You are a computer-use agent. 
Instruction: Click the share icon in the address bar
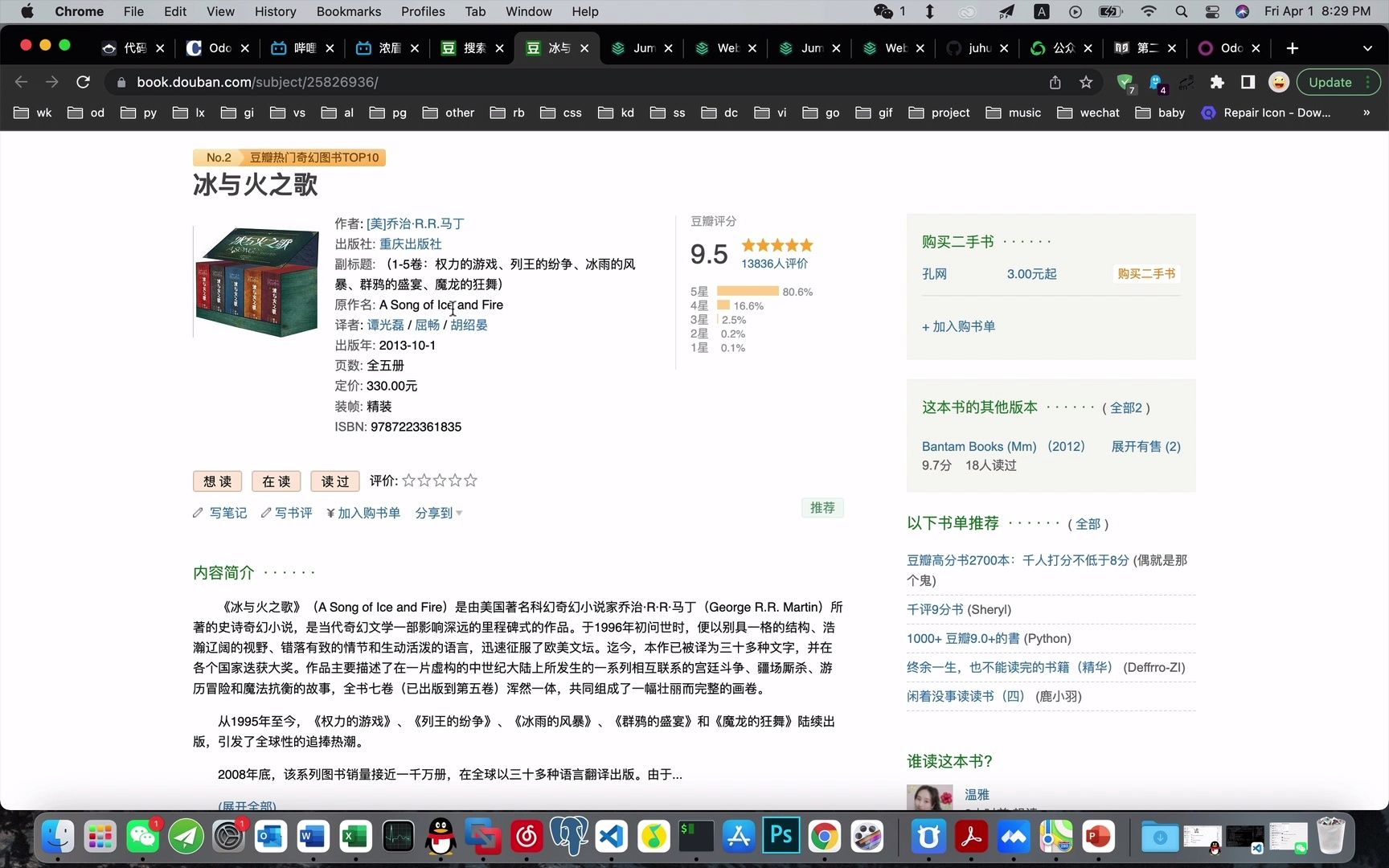tap(1055, 81)
